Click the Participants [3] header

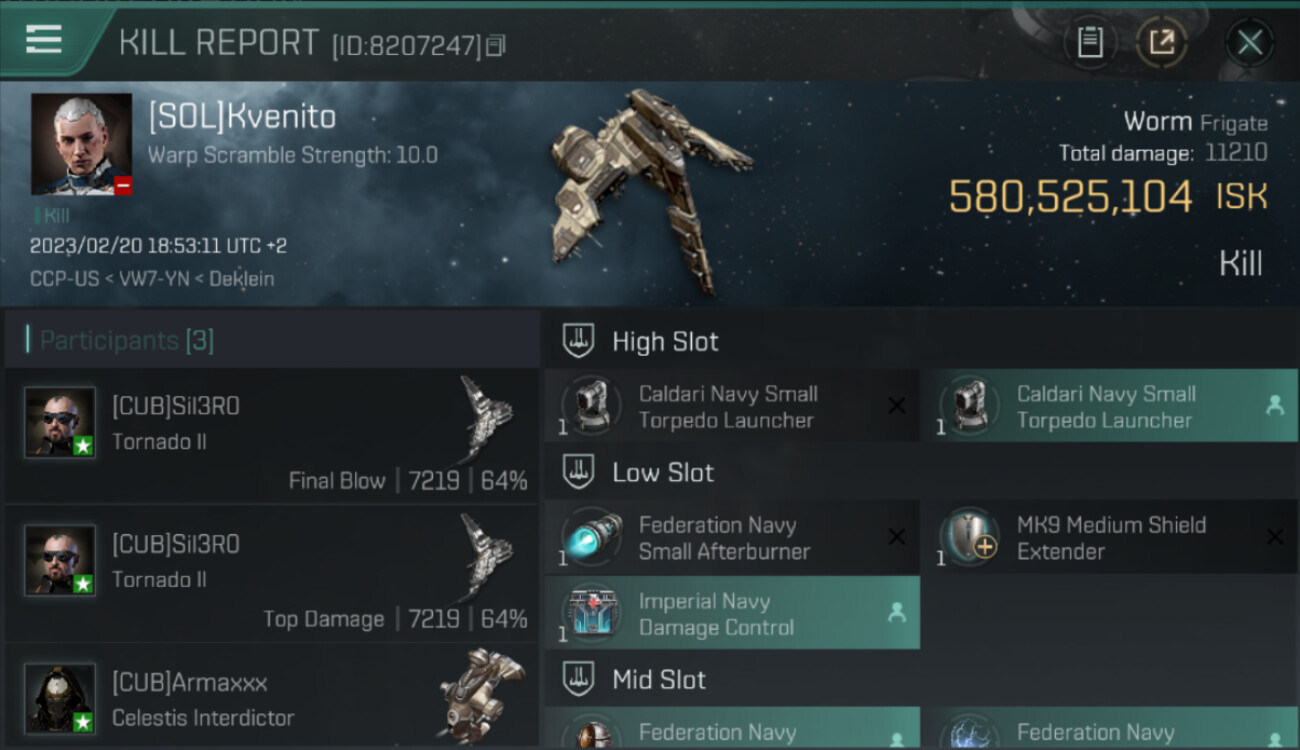127,340
